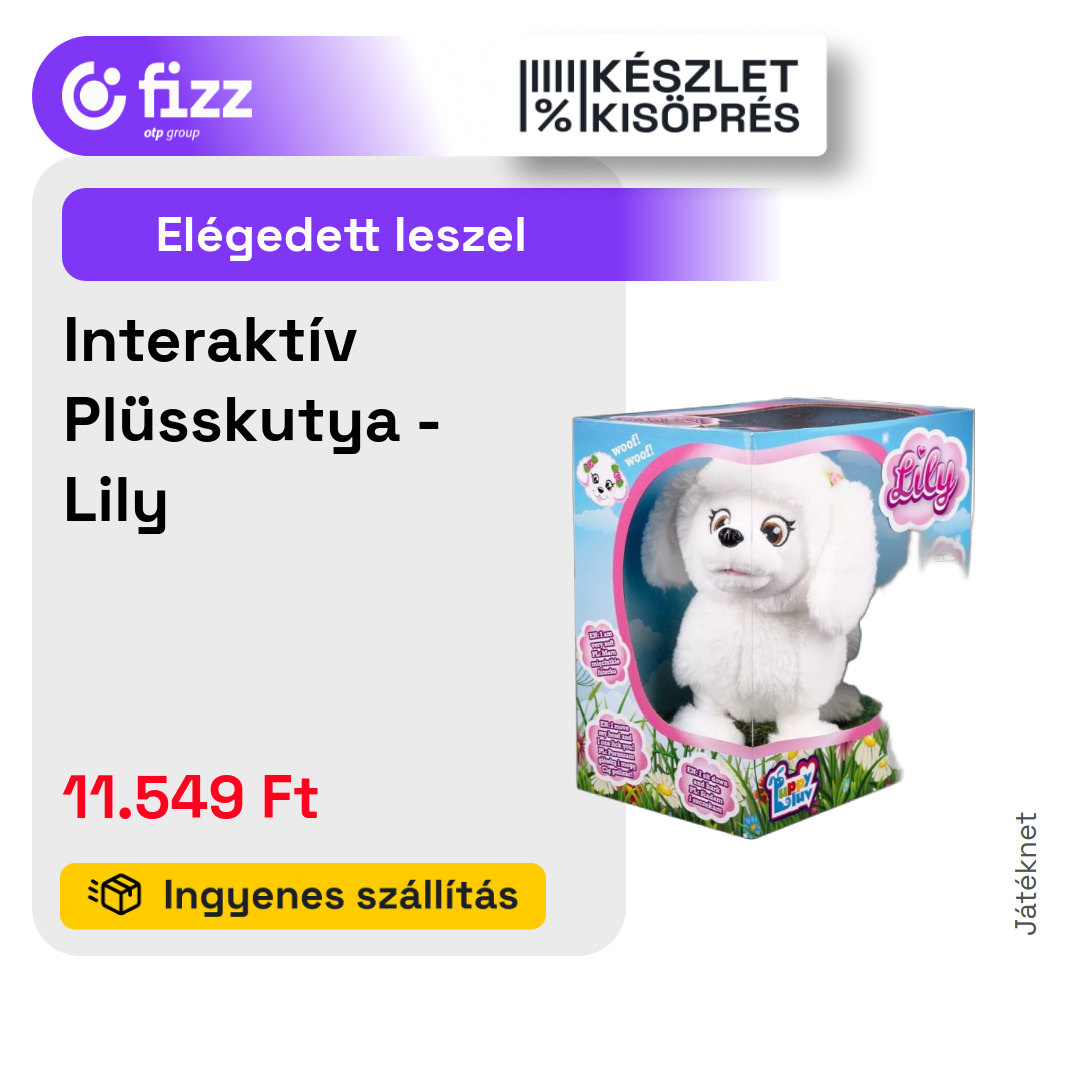Click the delivery package box icon
Screen dimensions: 1080x1080
(115, 895)
